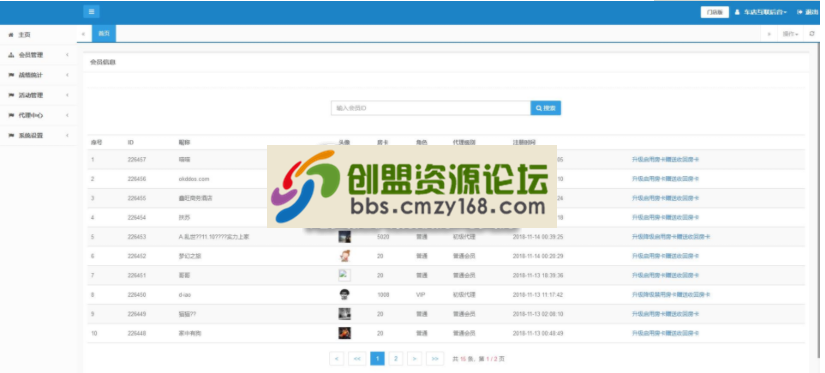The height and width of the screenshot is (373, 825).
Task: Click the flag icon beside 系统设置
Action: point(11,135)
